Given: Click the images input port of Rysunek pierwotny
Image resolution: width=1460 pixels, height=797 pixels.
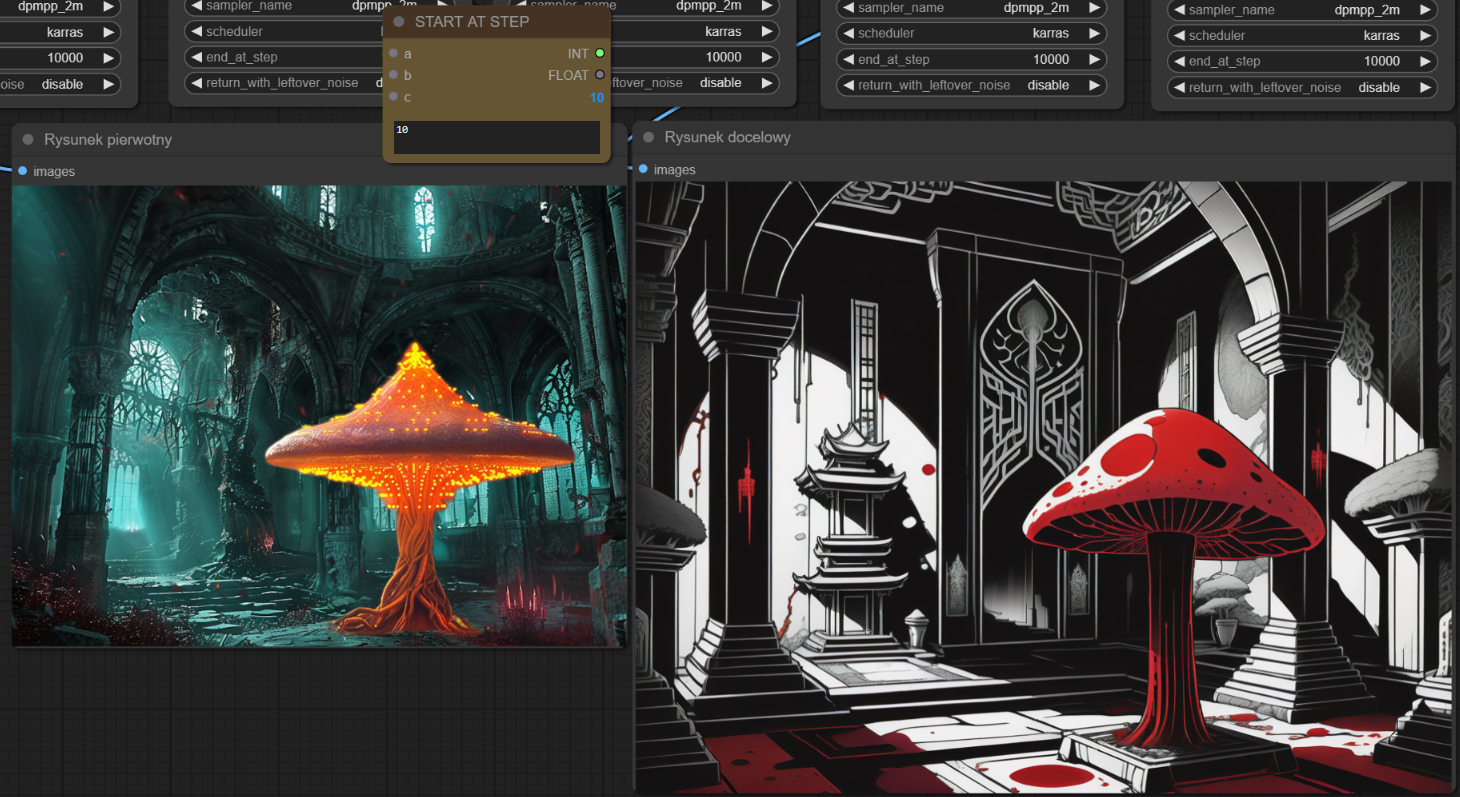Looking at the screenshot, I should (x=23, y=171).
